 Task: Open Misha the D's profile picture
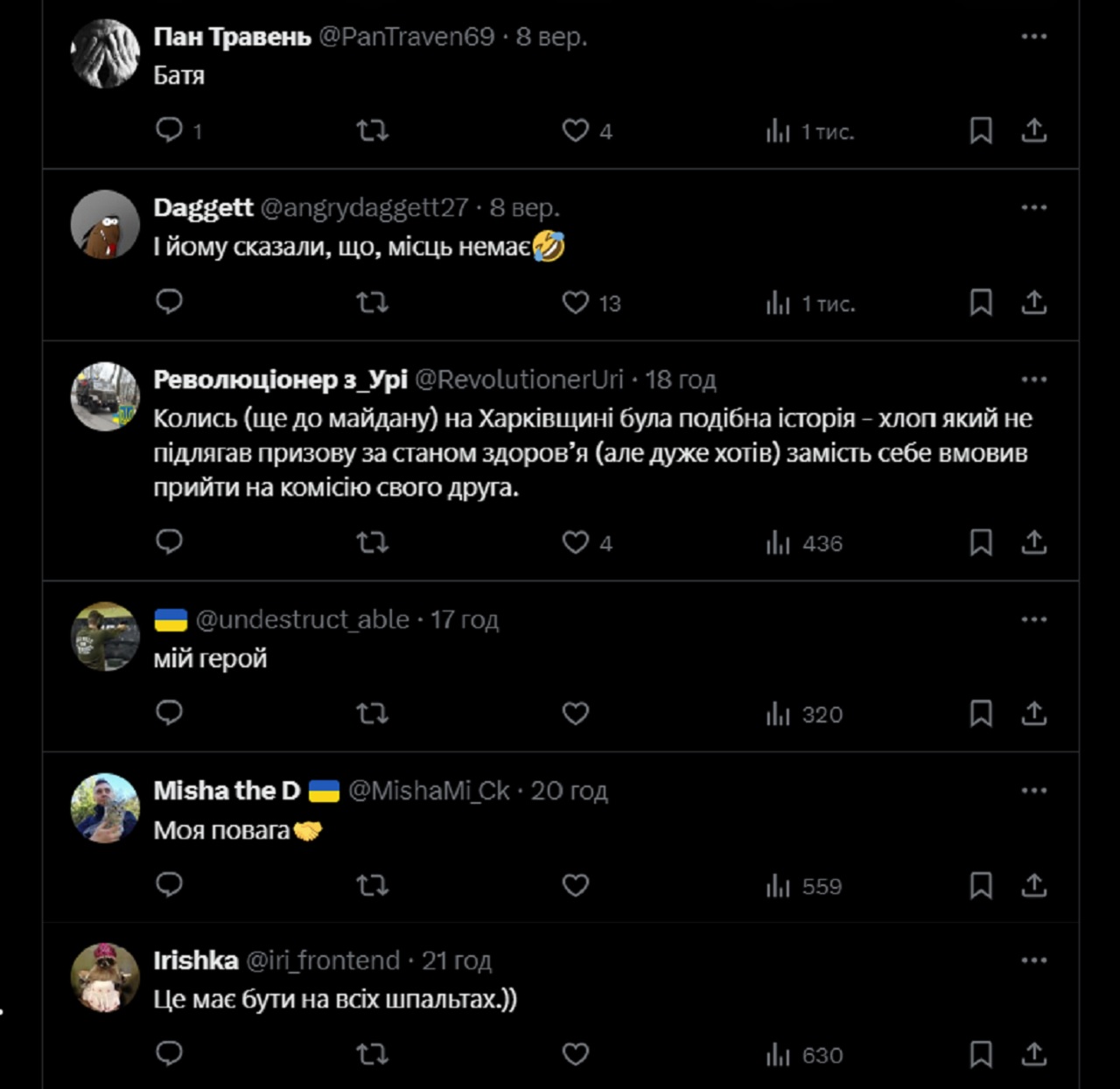[x=105, y=807]
